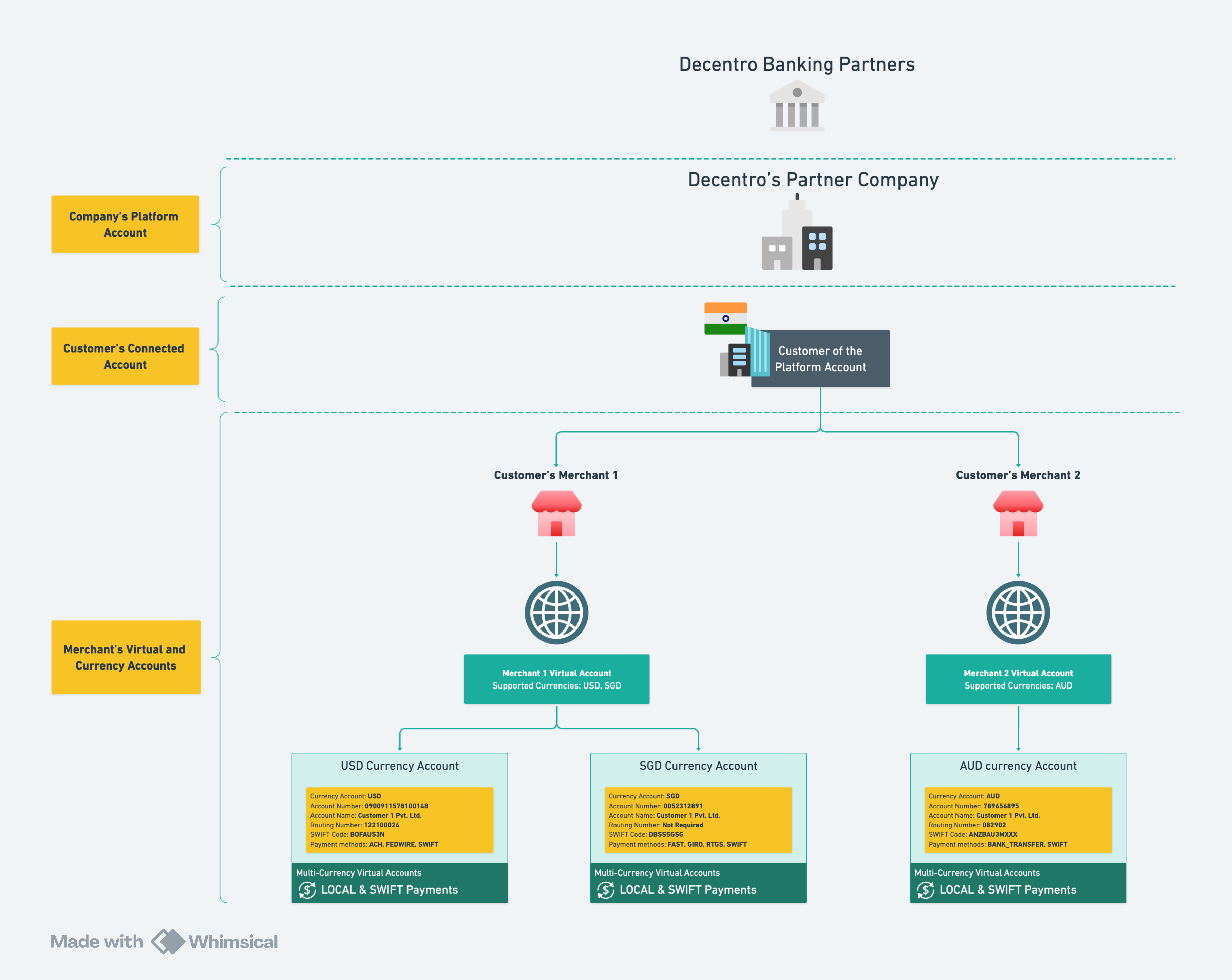Click dollar icon in USD account footer
Screen dimensions: 1232x980
click(307, 890)
